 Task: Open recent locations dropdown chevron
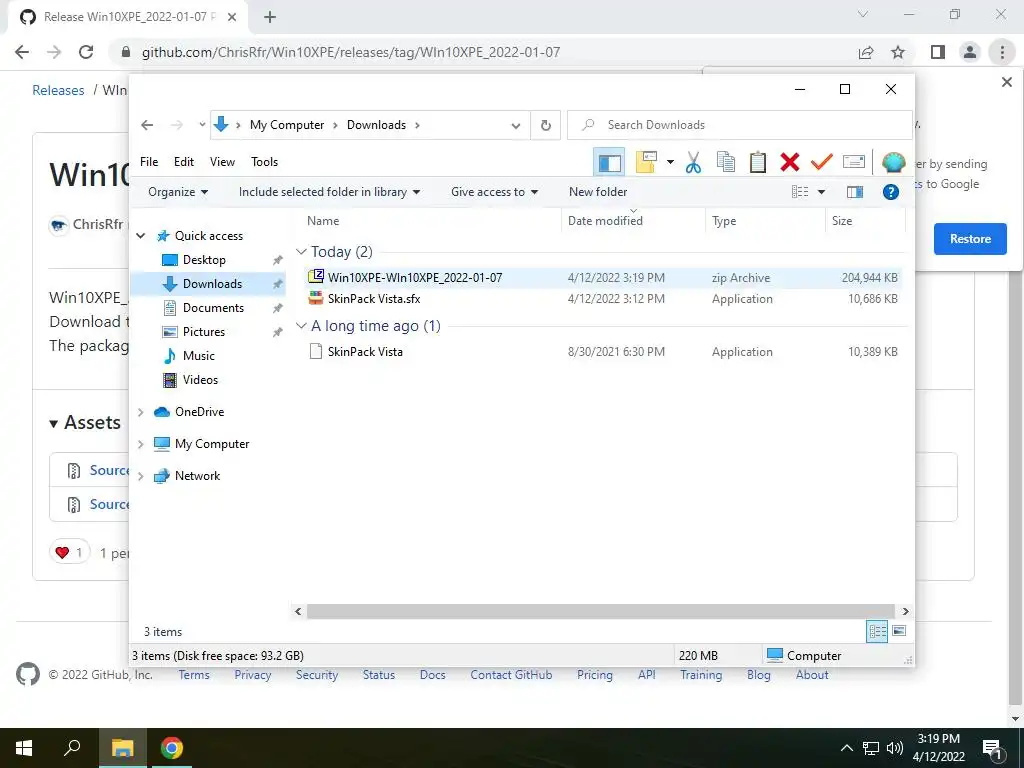click(x=202, y=125)
